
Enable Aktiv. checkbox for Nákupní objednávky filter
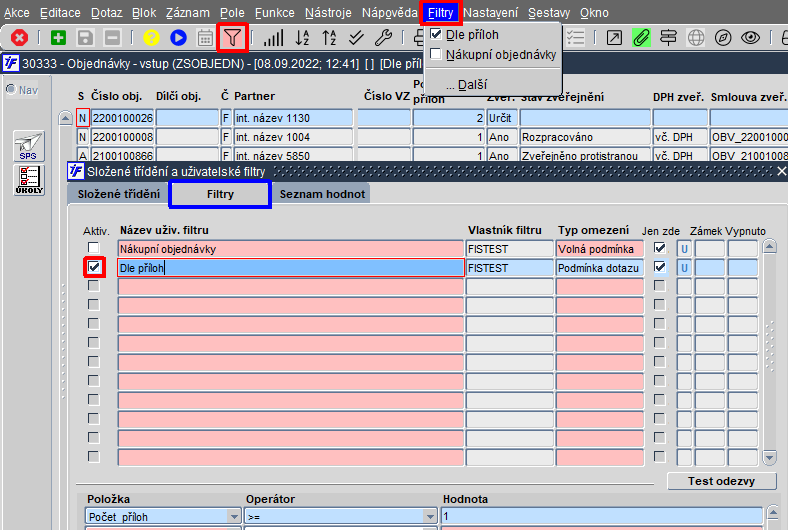[94, 249]
